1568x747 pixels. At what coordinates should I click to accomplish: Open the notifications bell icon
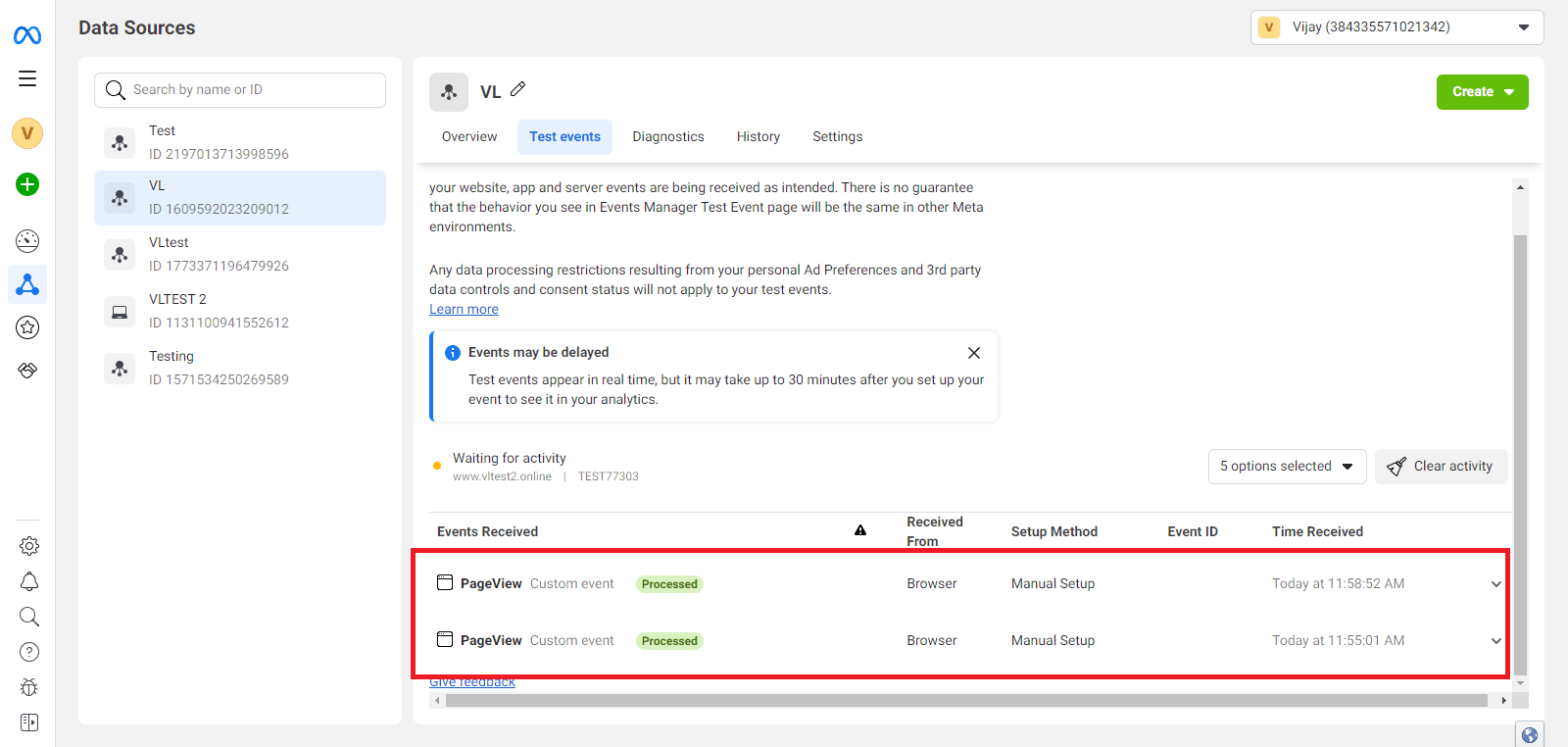[29, 581]
